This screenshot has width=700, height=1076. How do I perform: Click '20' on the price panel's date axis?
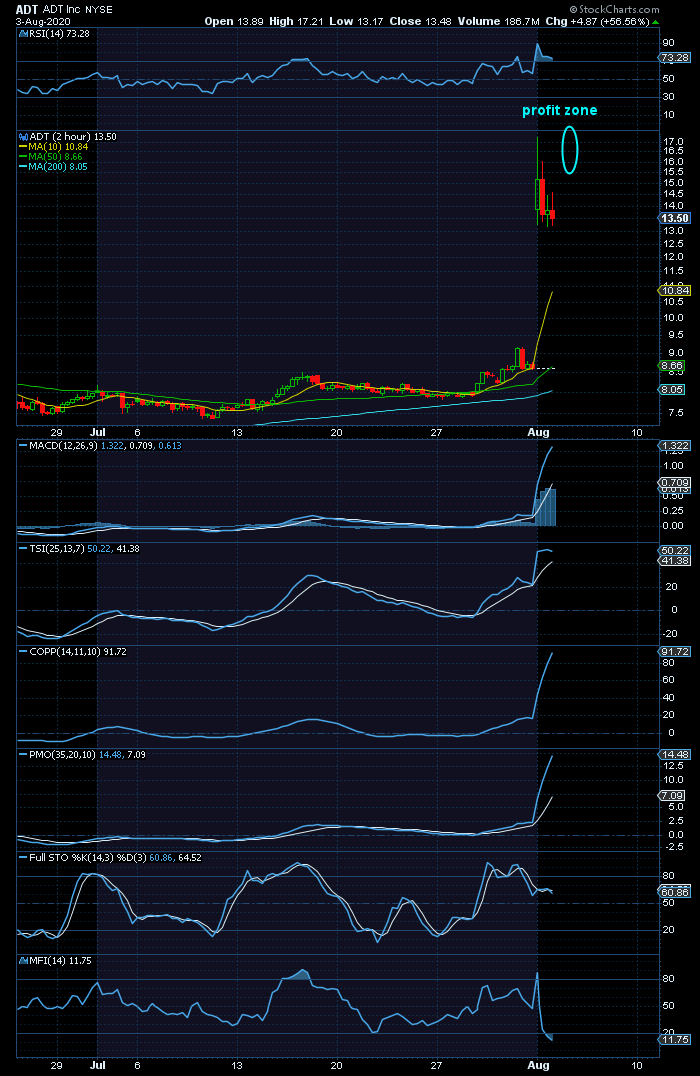336,432
